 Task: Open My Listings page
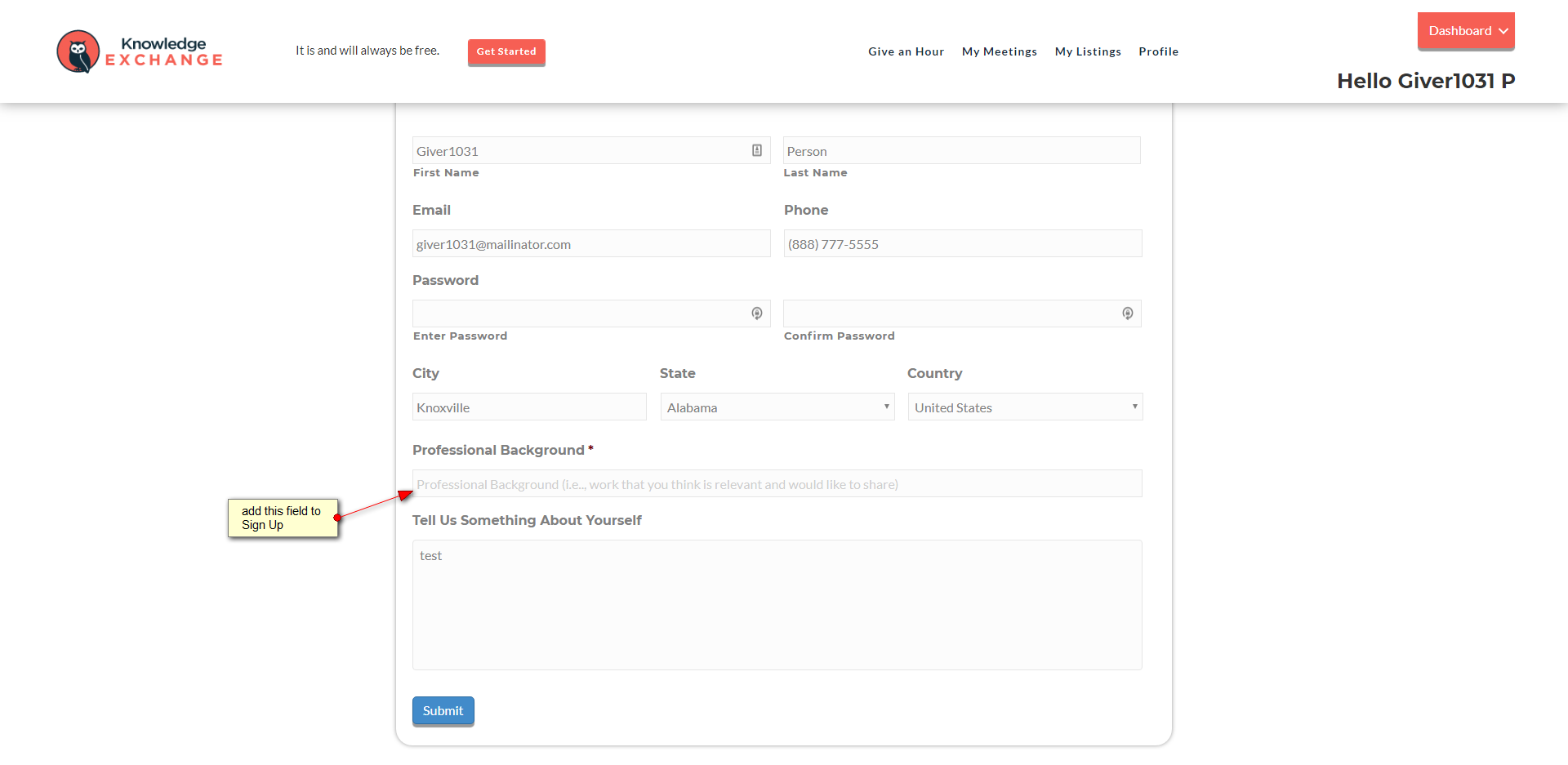(1088, 51)
